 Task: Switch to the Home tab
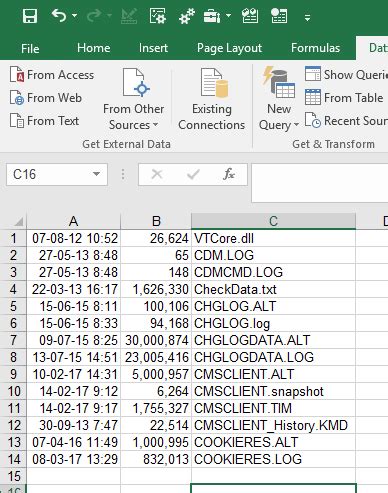[93, 48]
